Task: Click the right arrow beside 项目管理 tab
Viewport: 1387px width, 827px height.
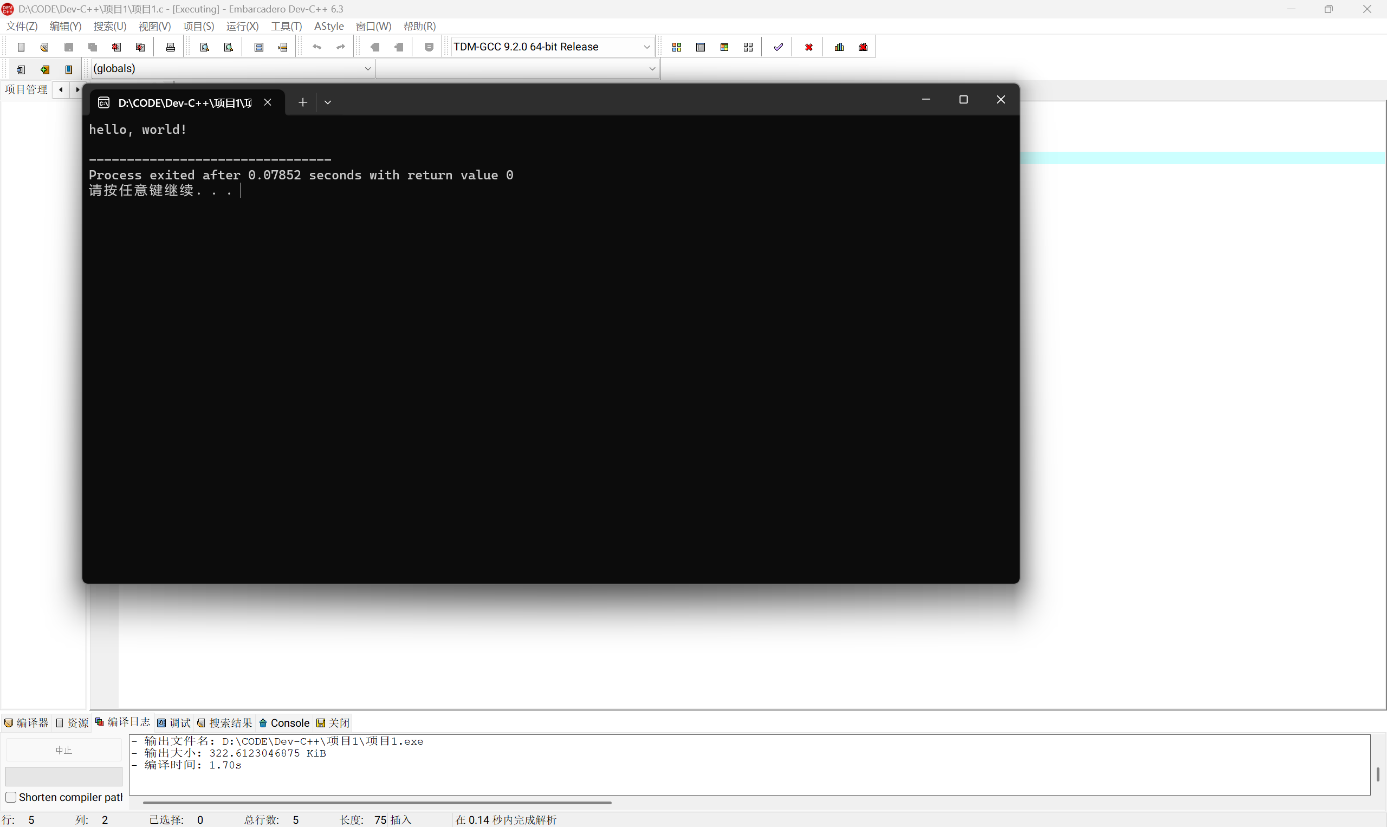Action: (x=77, y=90)
